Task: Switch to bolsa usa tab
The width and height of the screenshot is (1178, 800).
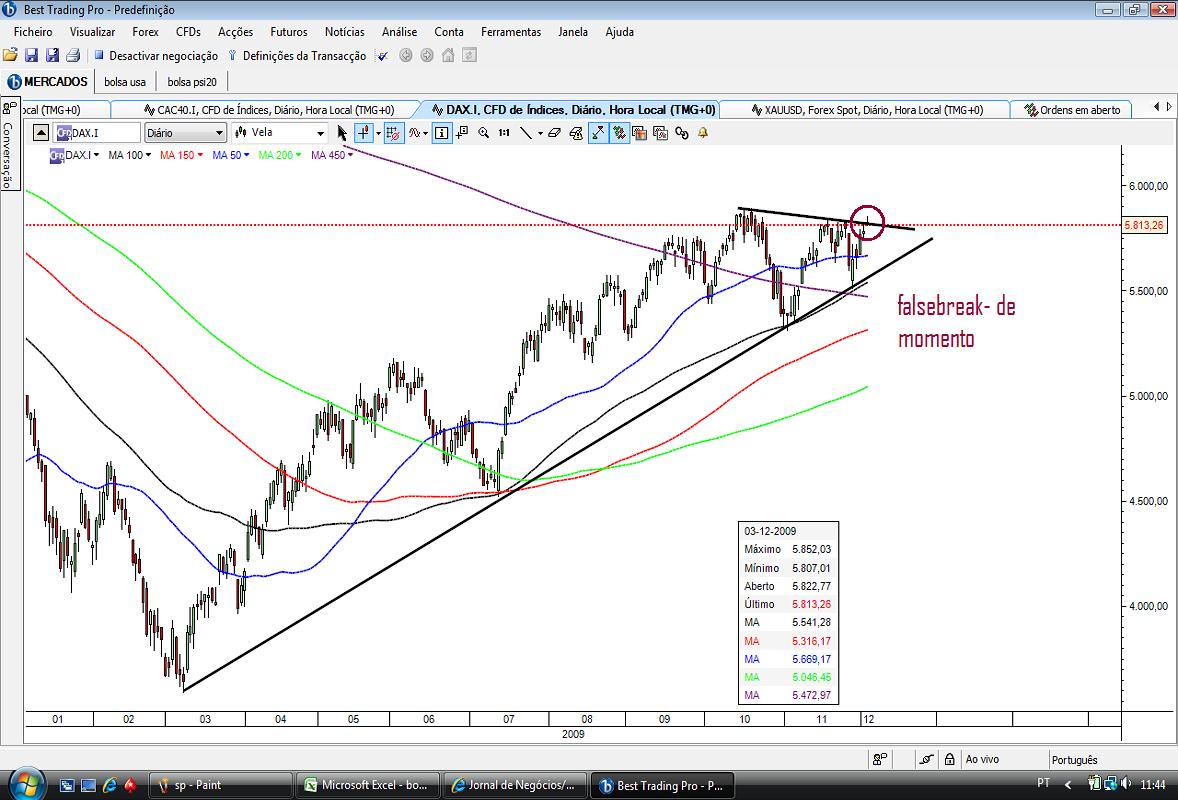Action: [x=125, y=82]
